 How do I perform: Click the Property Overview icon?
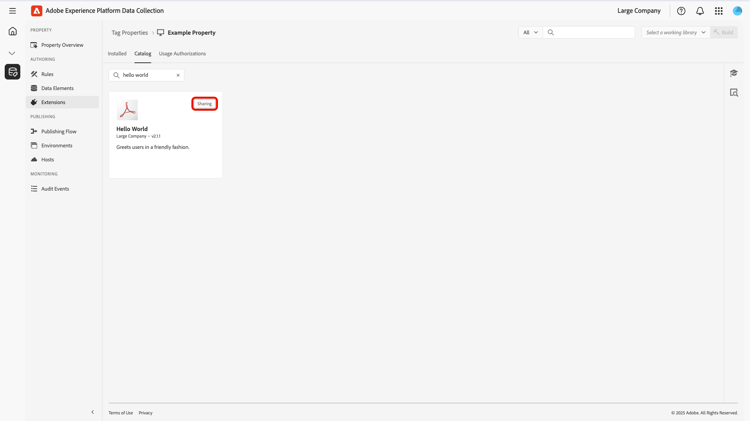(34, 45)
